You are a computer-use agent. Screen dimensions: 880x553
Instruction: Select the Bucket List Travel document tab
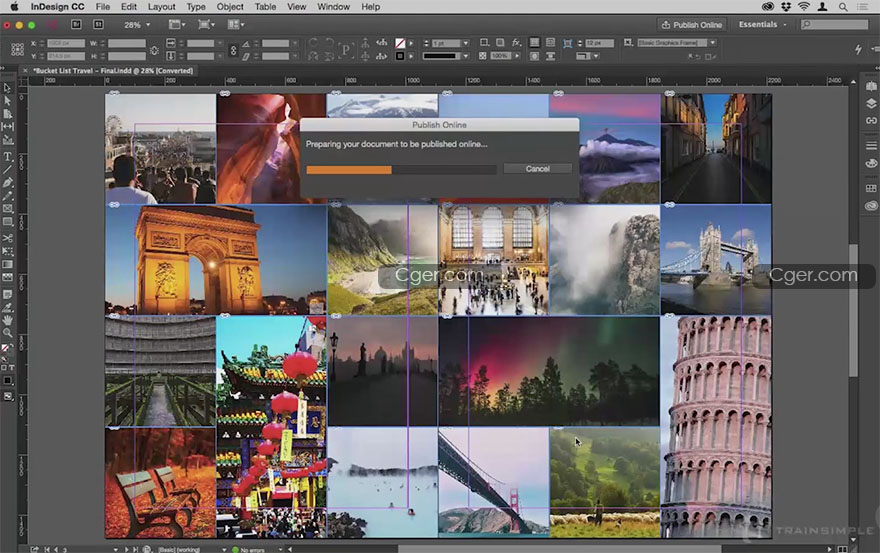(x=113, y=71)
